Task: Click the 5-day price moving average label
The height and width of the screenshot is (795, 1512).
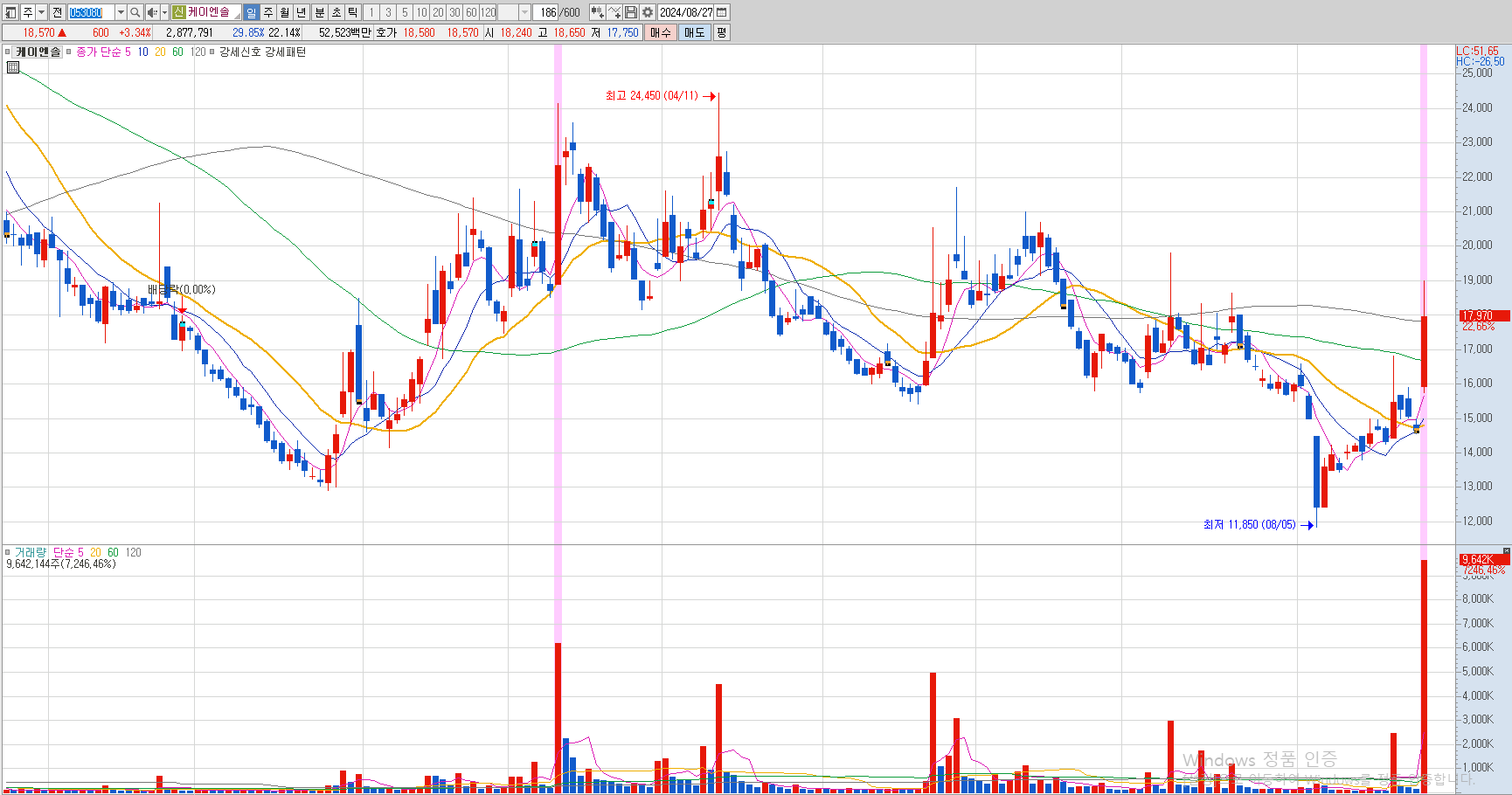Action: click(128, 52)
